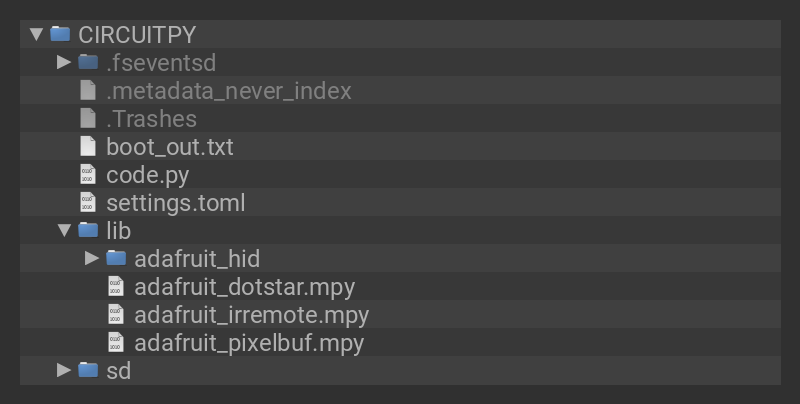Viewport: 800px width, 404px height.
Task: Click the sd folder icon
Action: 88,370
